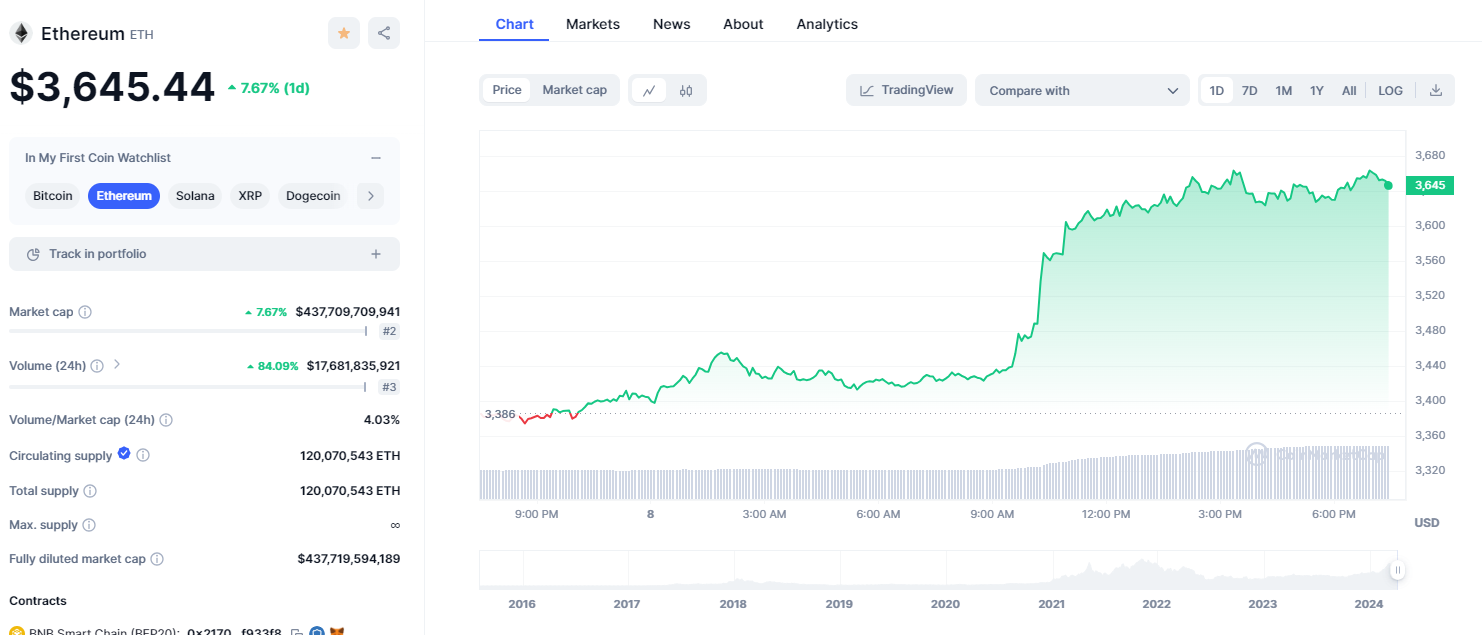Click the Ethereum logo icon
Viewport: 1482px width, 635px height.
click(20, 33)
